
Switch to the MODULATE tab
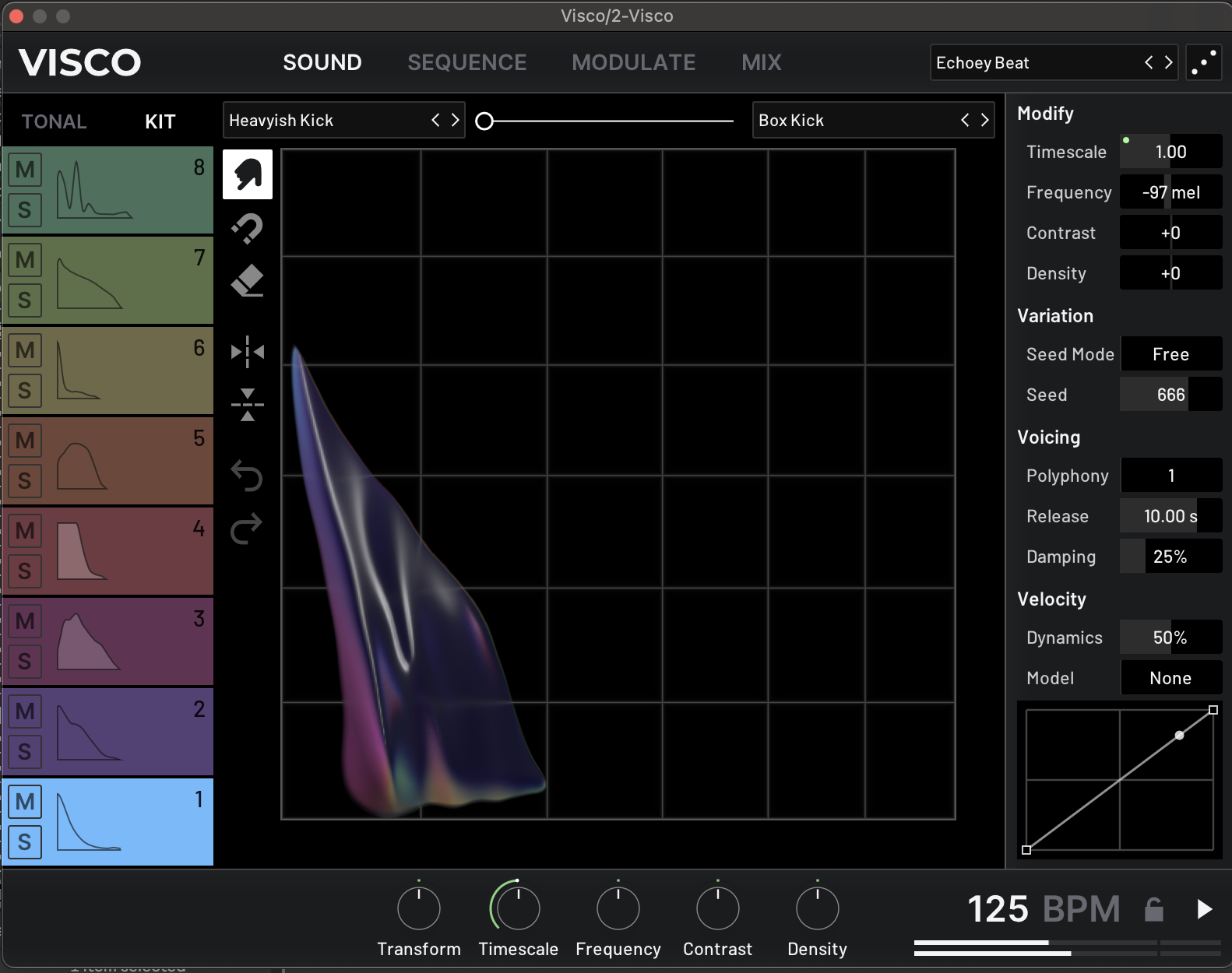pyautogui.click(x=634, y=62)
